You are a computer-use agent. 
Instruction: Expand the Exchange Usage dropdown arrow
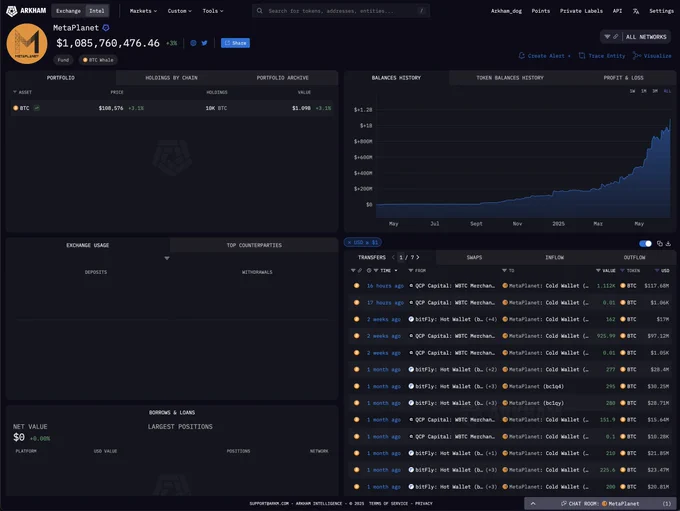pos(167,258)
